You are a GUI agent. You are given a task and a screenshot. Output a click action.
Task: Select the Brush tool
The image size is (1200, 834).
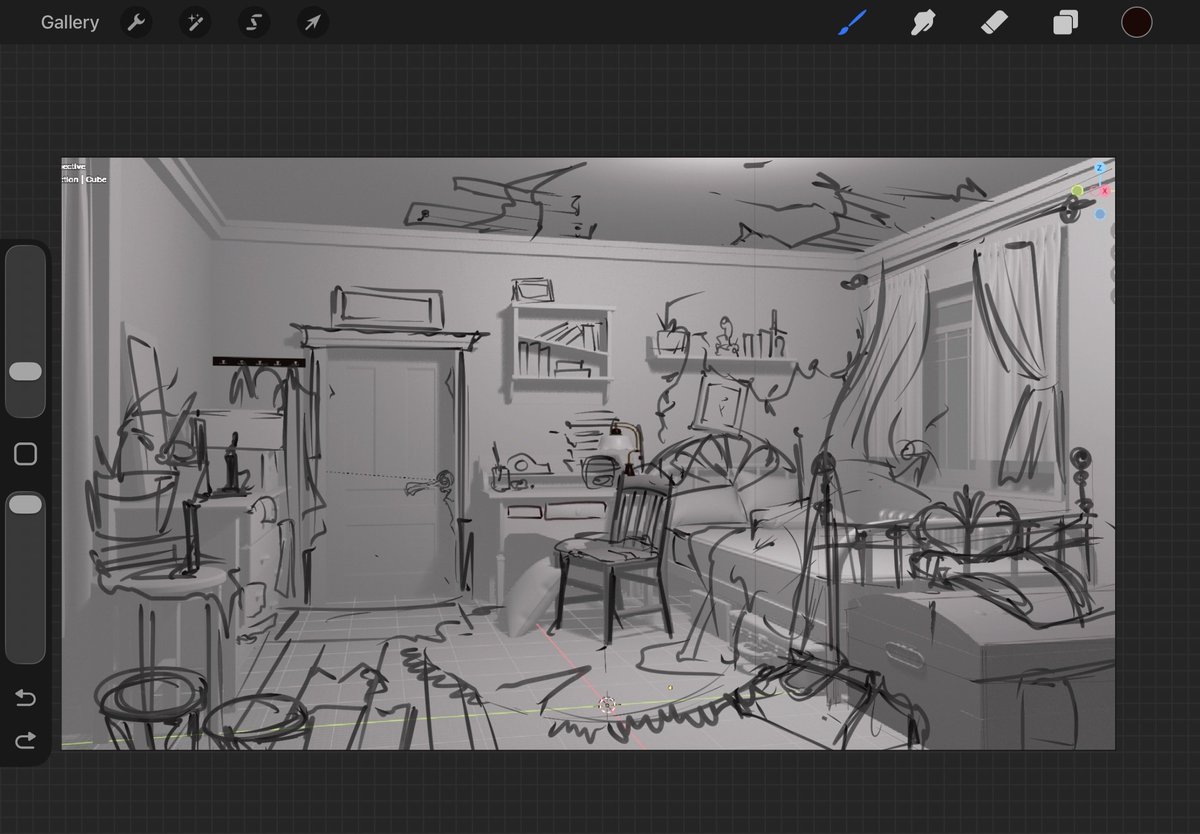[852, 22]
